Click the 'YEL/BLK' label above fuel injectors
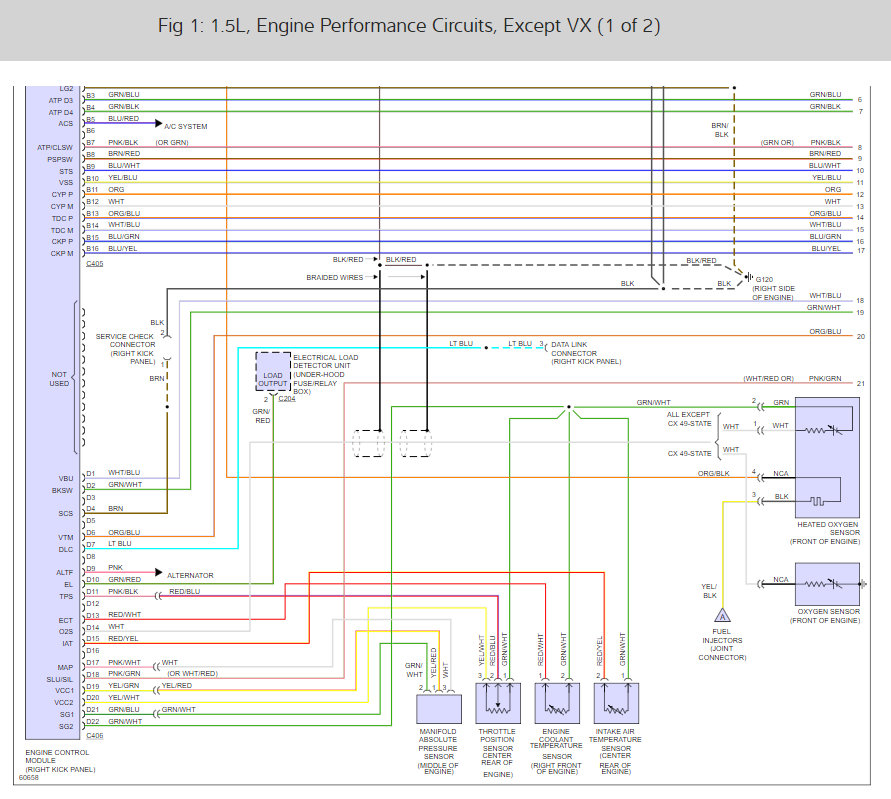The width and height of the screenshot is (891, 799). pyautogui.click(x=709, y=592)
